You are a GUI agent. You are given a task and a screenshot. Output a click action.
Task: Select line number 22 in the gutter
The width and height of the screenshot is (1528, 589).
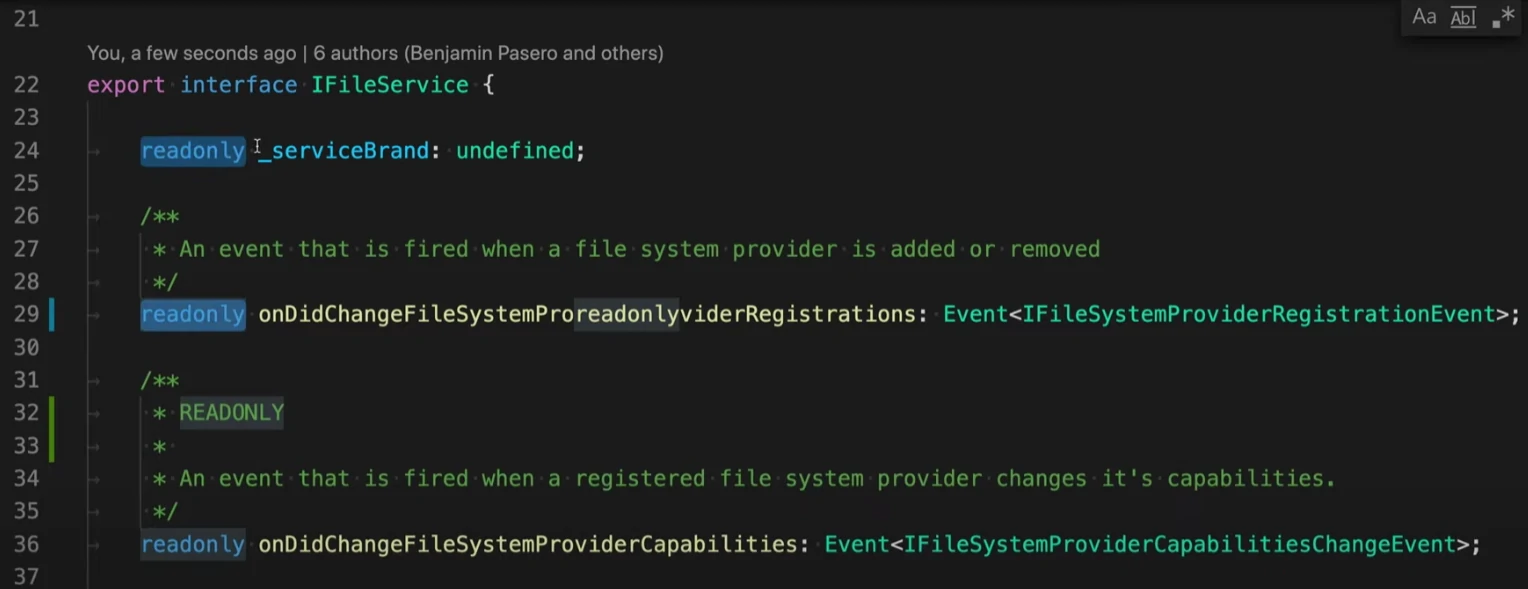[26, 85]
